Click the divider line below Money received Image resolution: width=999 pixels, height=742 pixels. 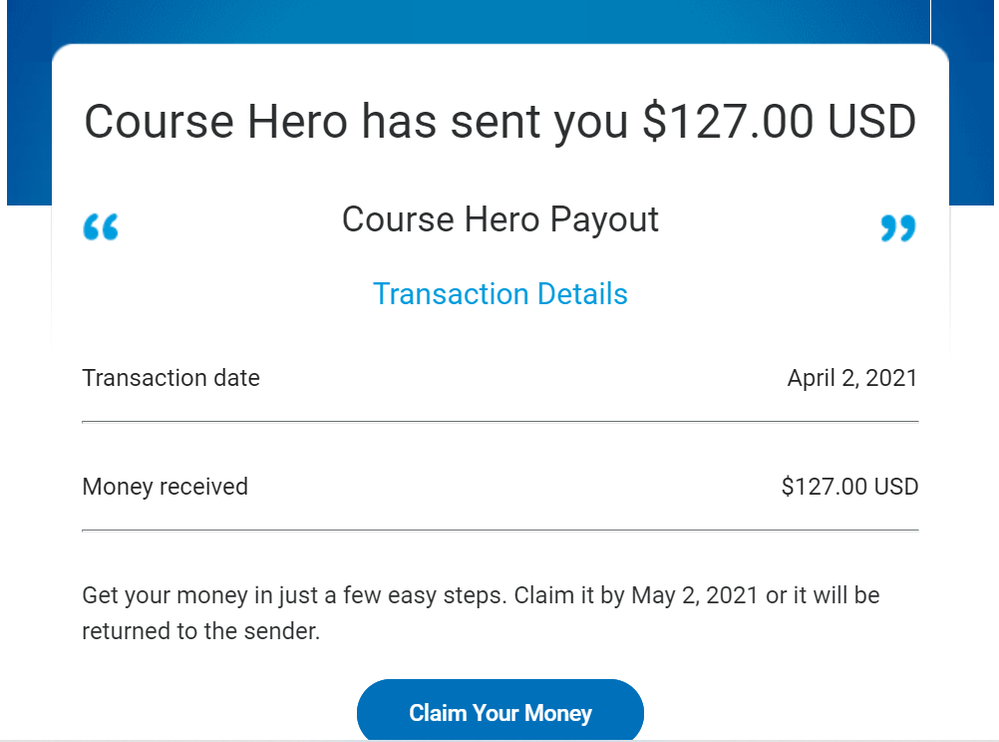pos(500,530)
